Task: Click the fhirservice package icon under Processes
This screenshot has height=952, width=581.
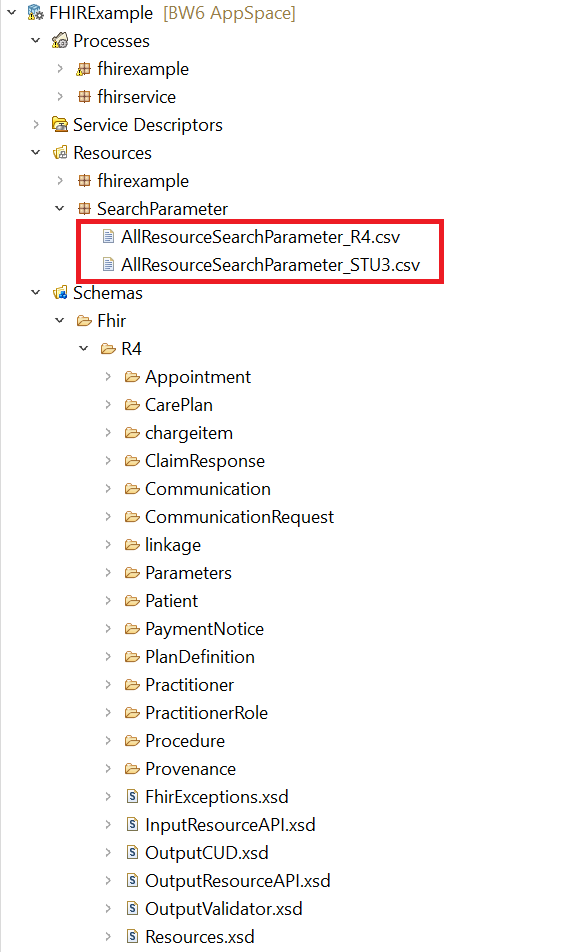Action: click(84, 97)
